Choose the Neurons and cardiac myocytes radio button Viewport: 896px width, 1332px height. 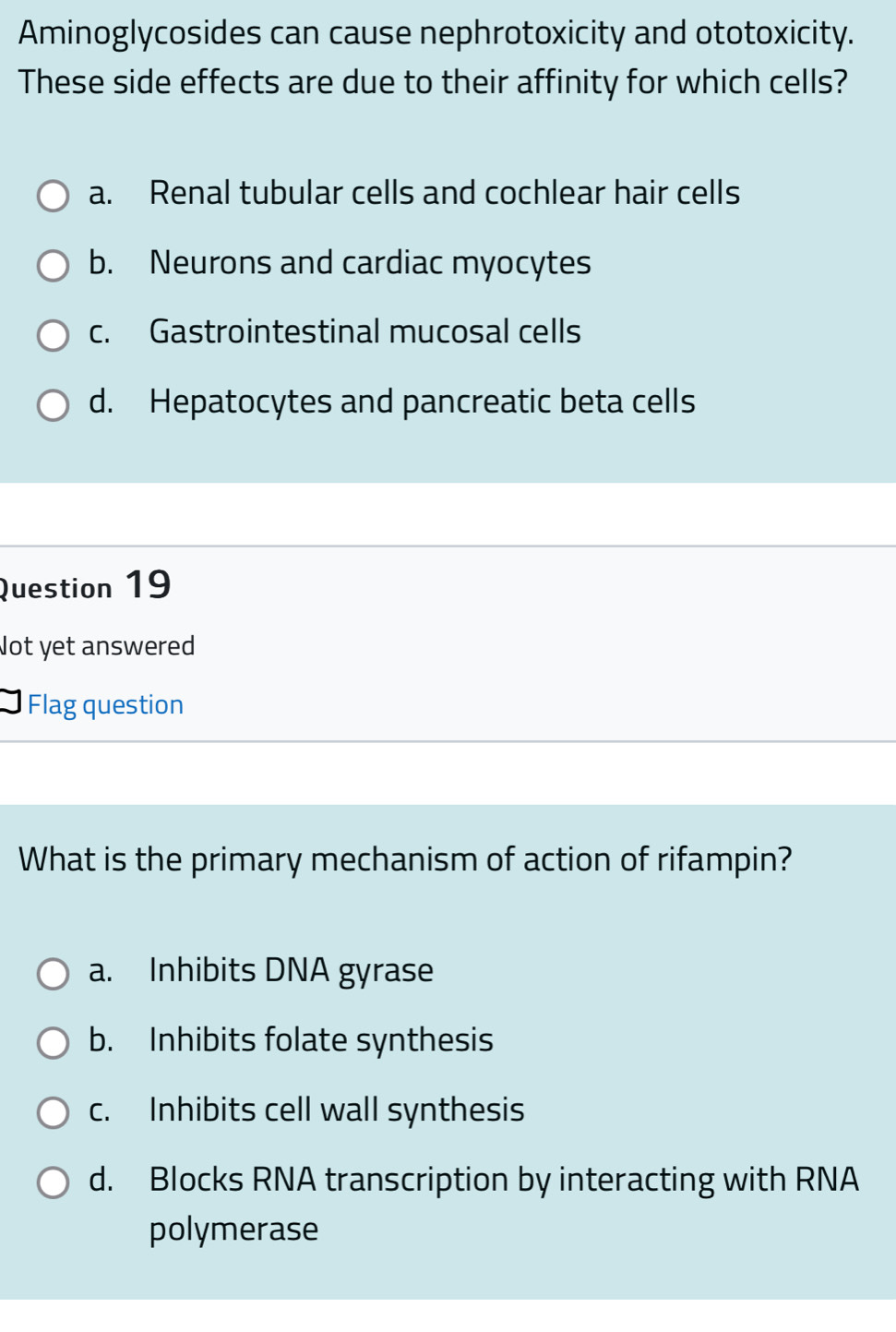tap(53, 266)
